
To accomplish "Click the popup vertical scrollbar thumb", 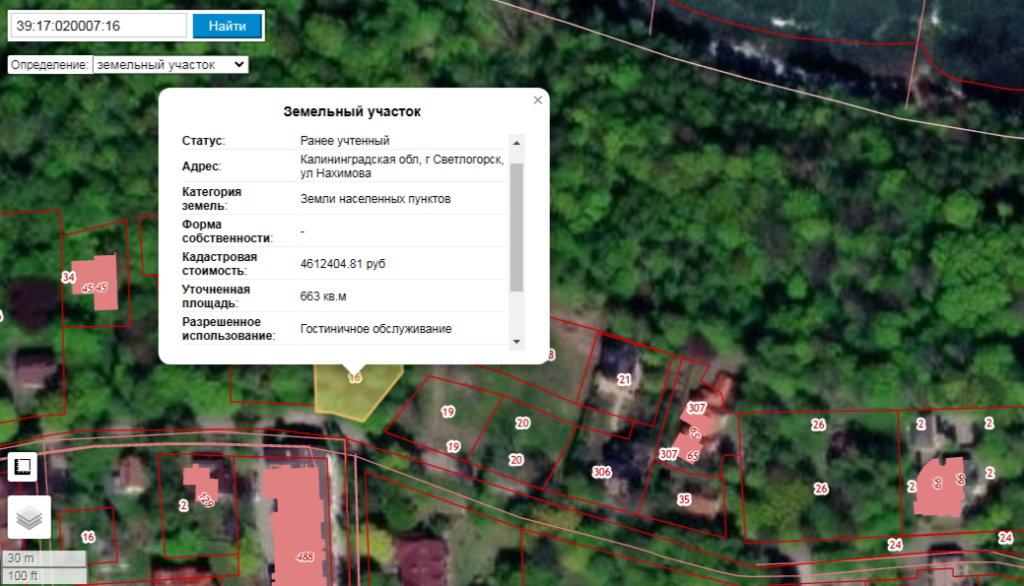I will 516,225.
